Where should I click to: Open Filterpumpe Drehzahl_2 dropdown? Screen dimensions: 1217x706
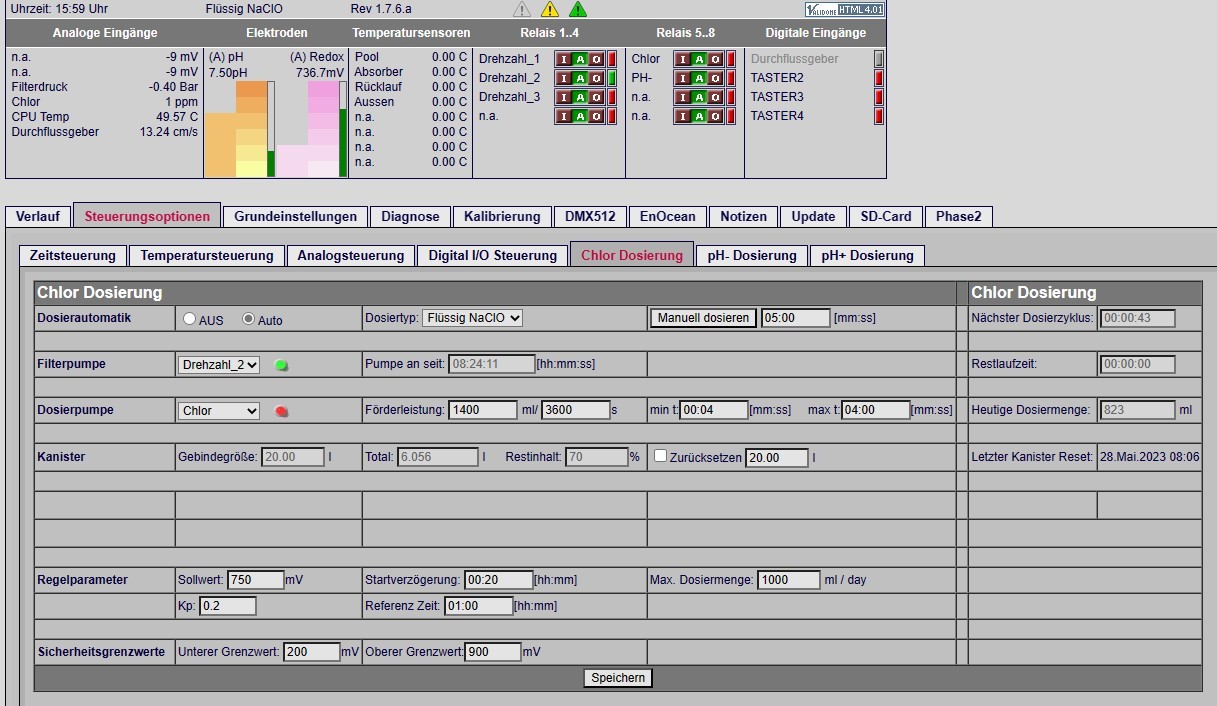point(219,365)
